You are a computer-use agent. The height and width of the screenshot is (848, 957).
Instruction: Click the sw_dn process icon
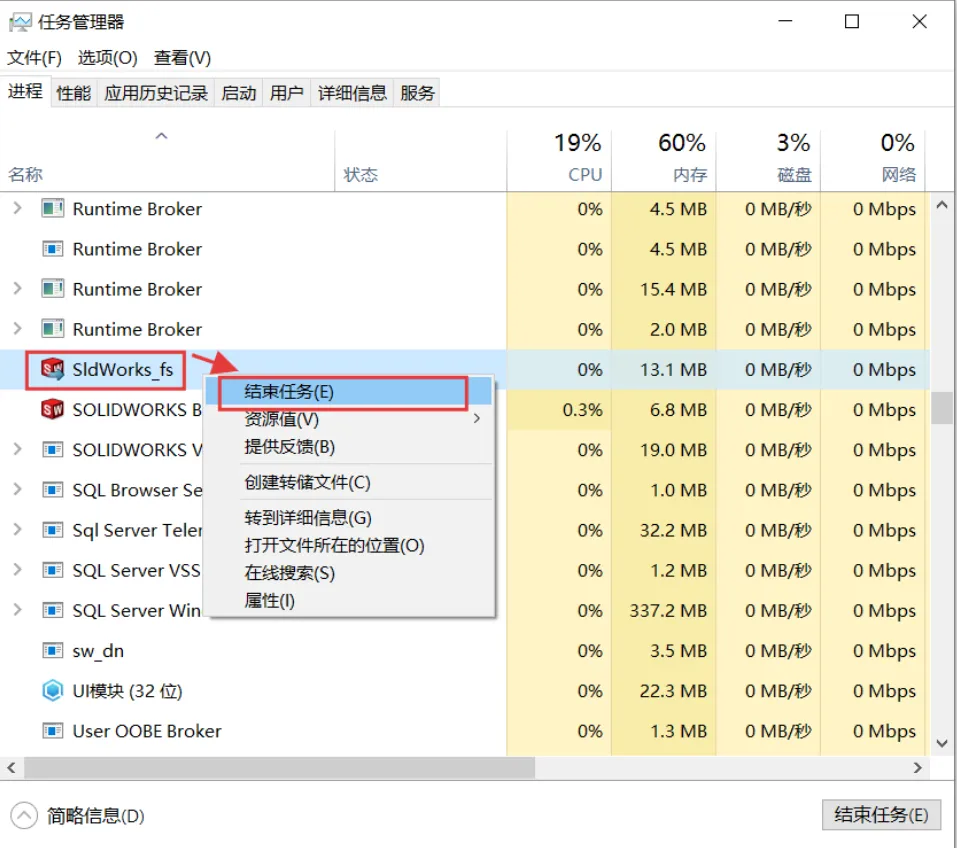[x=52, y=651]
